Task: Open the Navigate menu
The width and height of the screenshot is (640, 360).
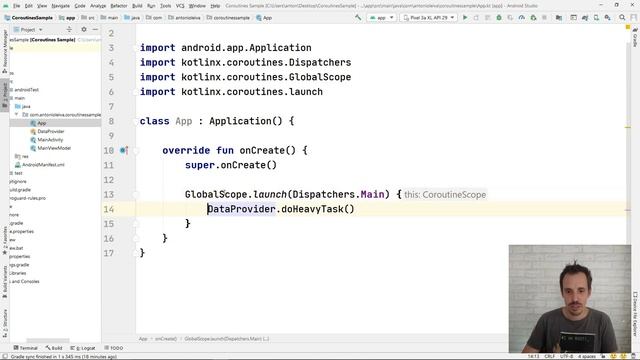Action: (60, 6)
